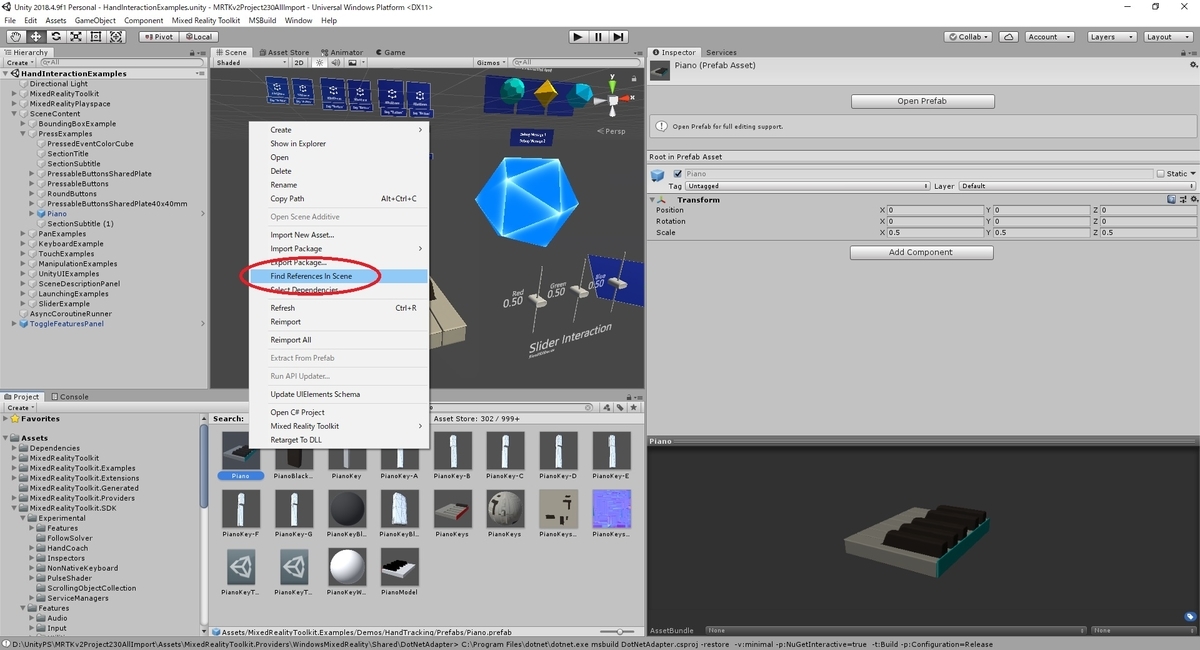Choose Reimport All in context menu
Image resolution: width=1200 pixels, height=650 pixels.
pyautogui.click(x=339, y=340)
